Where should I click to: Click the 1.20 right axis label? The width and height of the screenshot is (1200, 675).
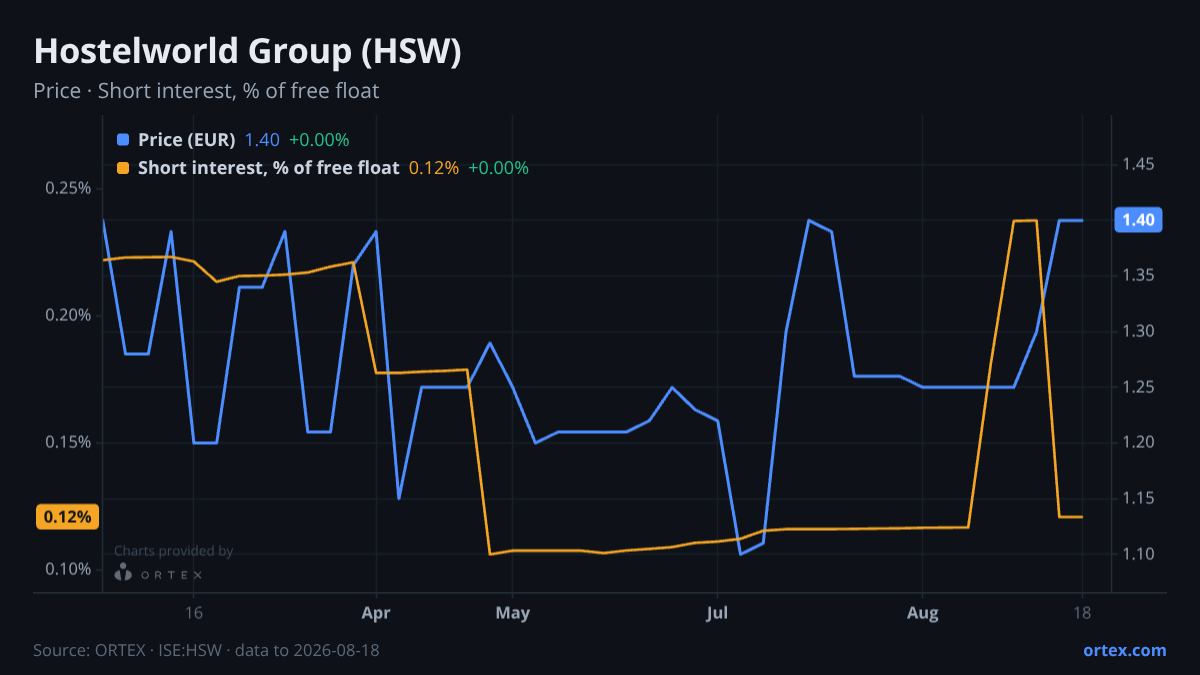click(x=1138, y=442)
